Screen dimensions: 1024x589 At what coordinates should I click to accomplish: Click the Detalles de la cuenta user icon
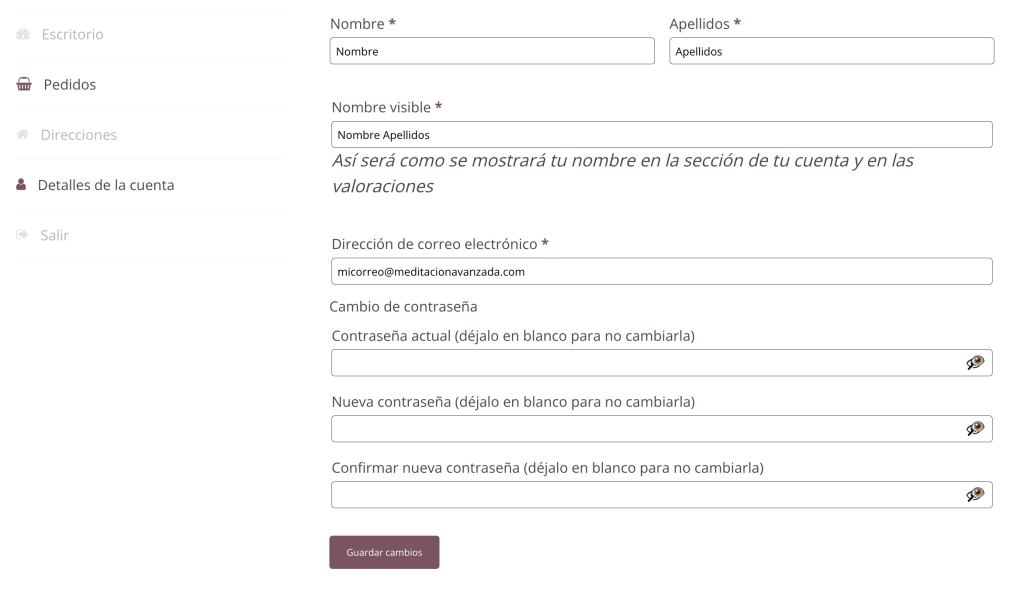coord(21,185)
